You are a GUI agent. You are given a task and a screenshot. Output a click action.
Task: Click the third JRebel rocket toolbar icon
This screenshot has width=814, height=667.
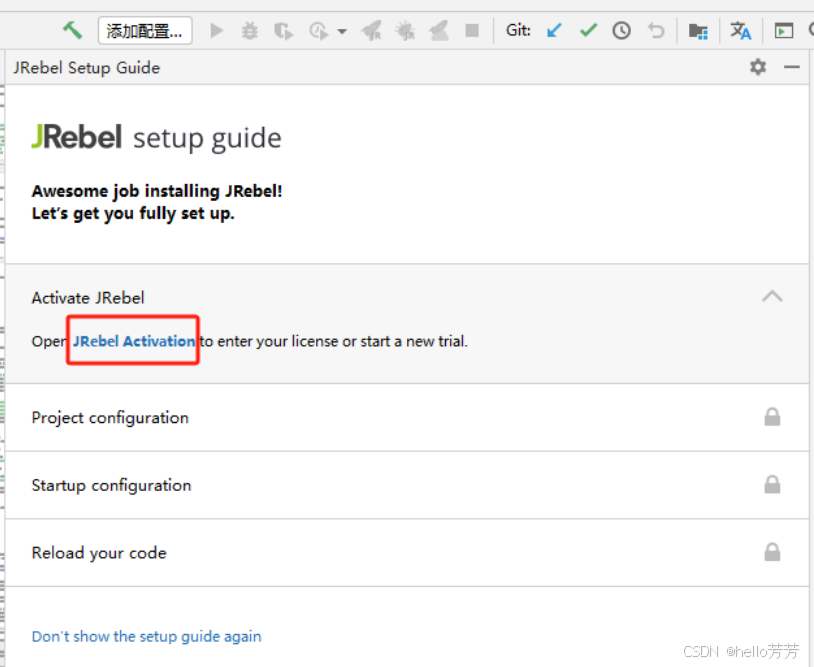tap(439, 31)
